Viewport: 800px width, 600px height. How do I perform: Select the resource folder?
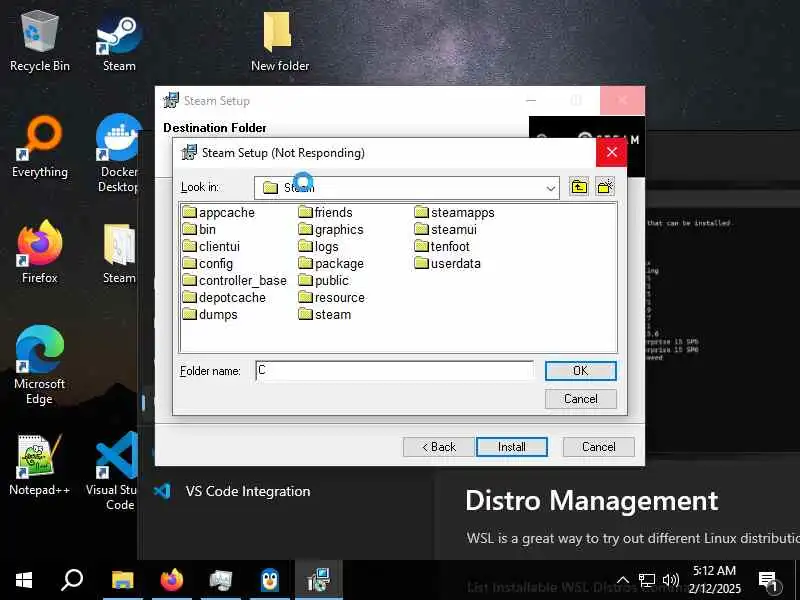point(332,297)
